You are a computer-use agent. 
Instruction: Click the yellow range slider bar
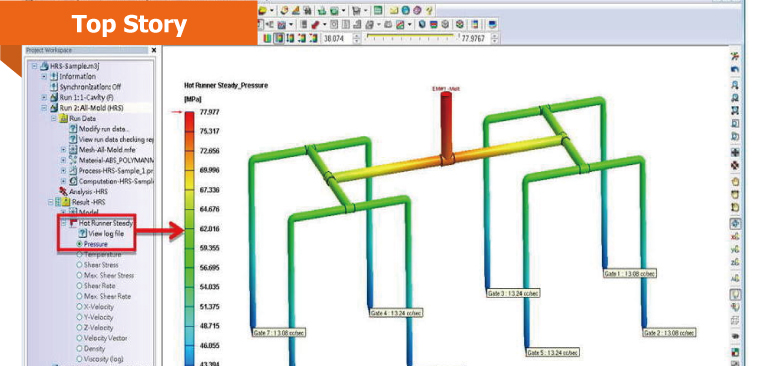(410, 35)
